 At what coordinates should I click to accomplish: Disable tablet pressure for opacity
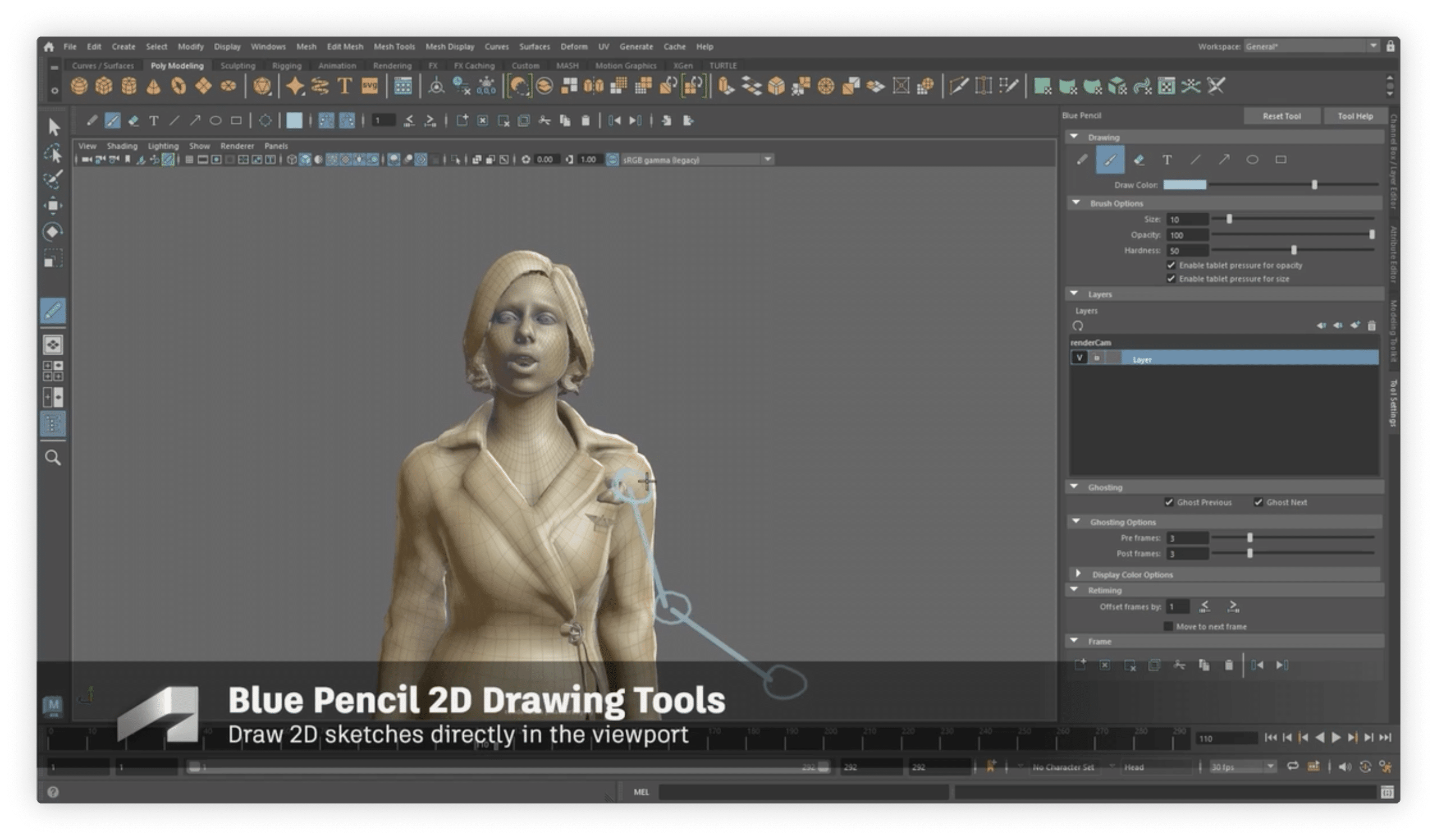1171,265
